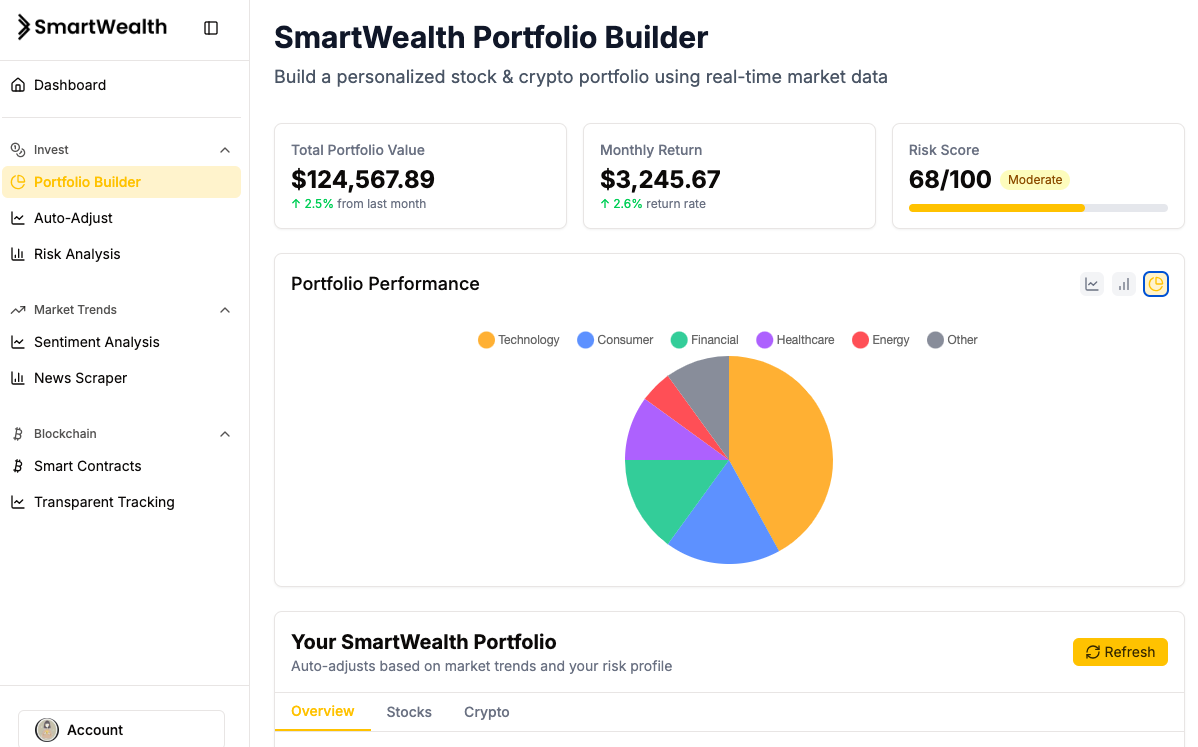Select the pie chart view toggle
The width and height of the screenshot is (1198, 747).
(1156, 284)
